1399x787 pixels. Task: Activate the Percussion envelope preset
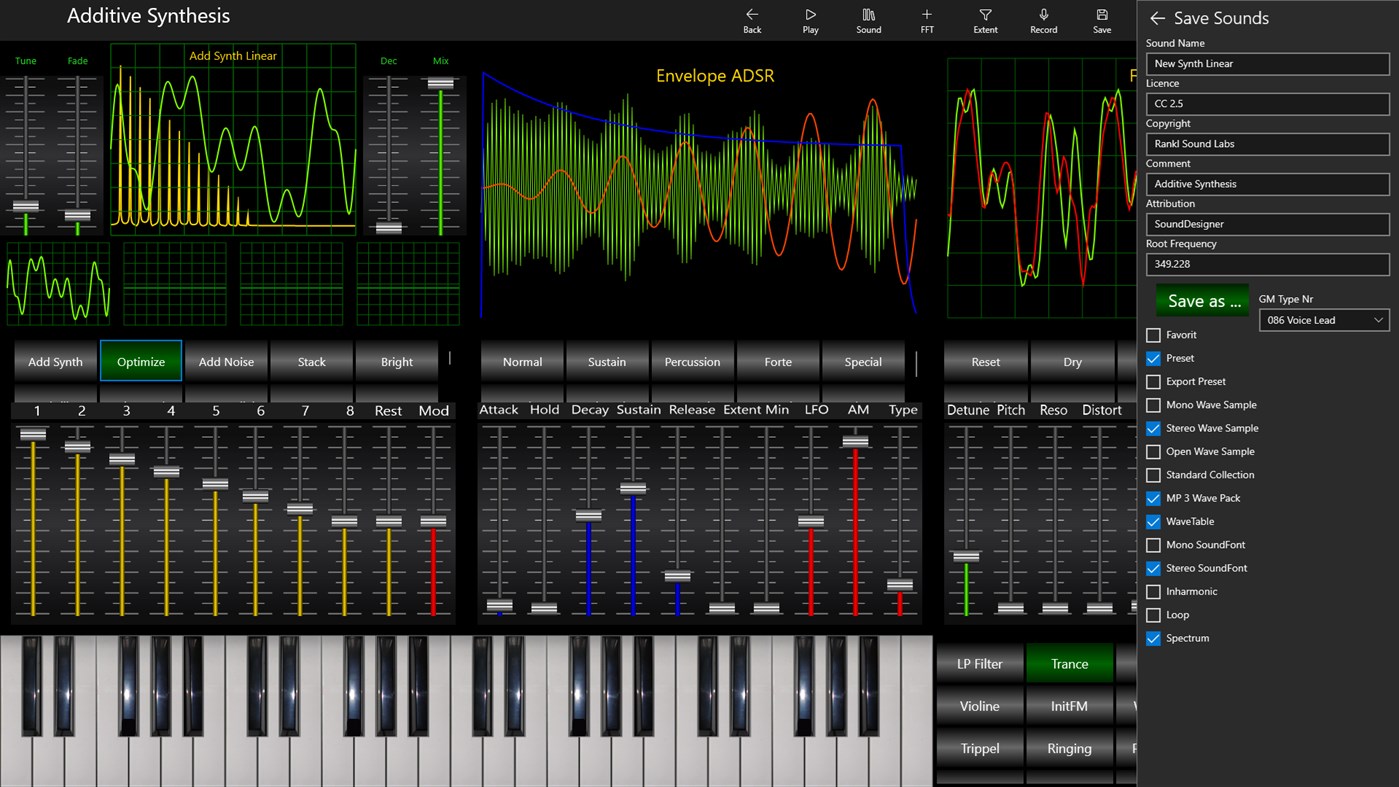(x=692, y=361)
